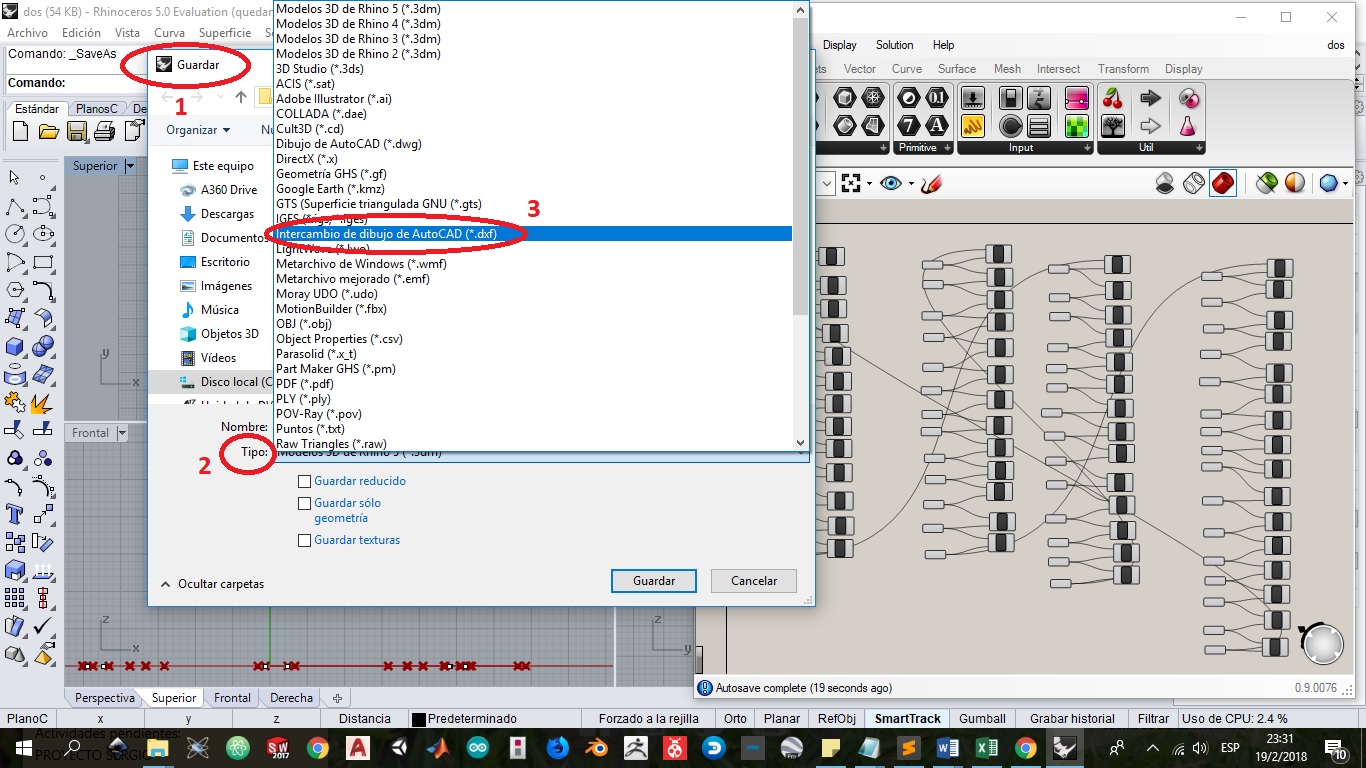The height and width of the screenshot is (768, 1366).
Task: Click the black Predeterminado layer swatch
Action: click(x=419, y=719)
